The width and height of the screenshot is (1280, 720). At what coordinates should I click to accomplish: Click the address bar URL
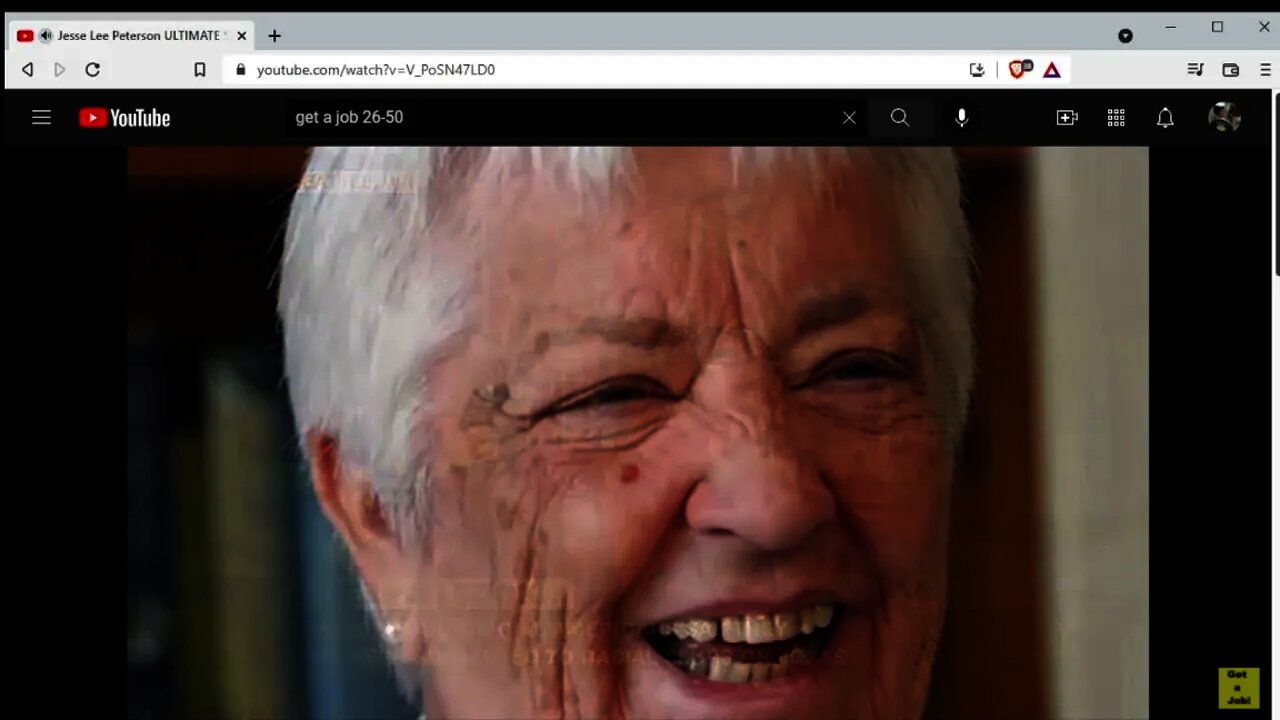click(376, 69)
